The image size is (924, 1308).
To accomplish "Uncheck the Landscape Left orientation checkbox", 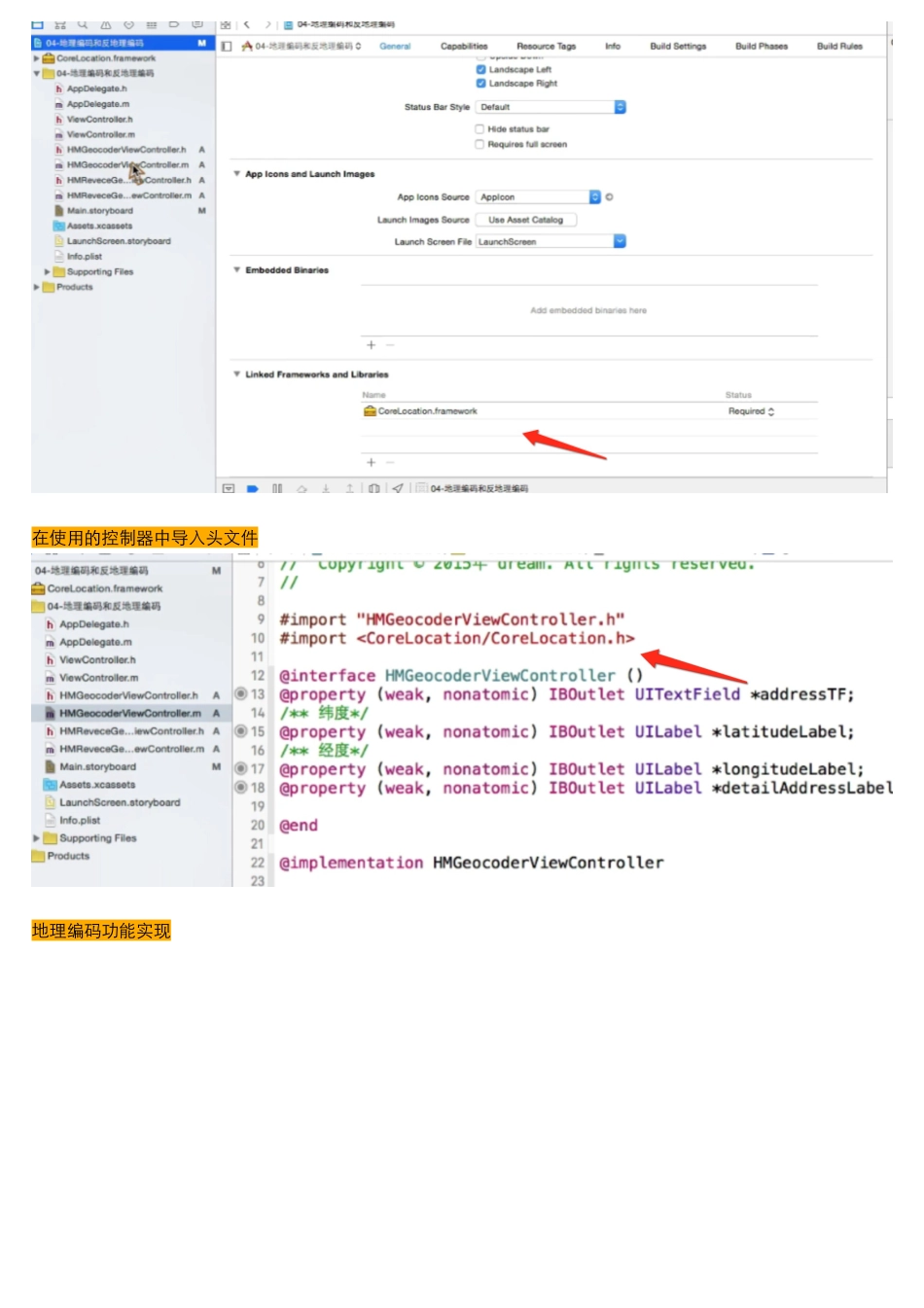I will point(480,70).
